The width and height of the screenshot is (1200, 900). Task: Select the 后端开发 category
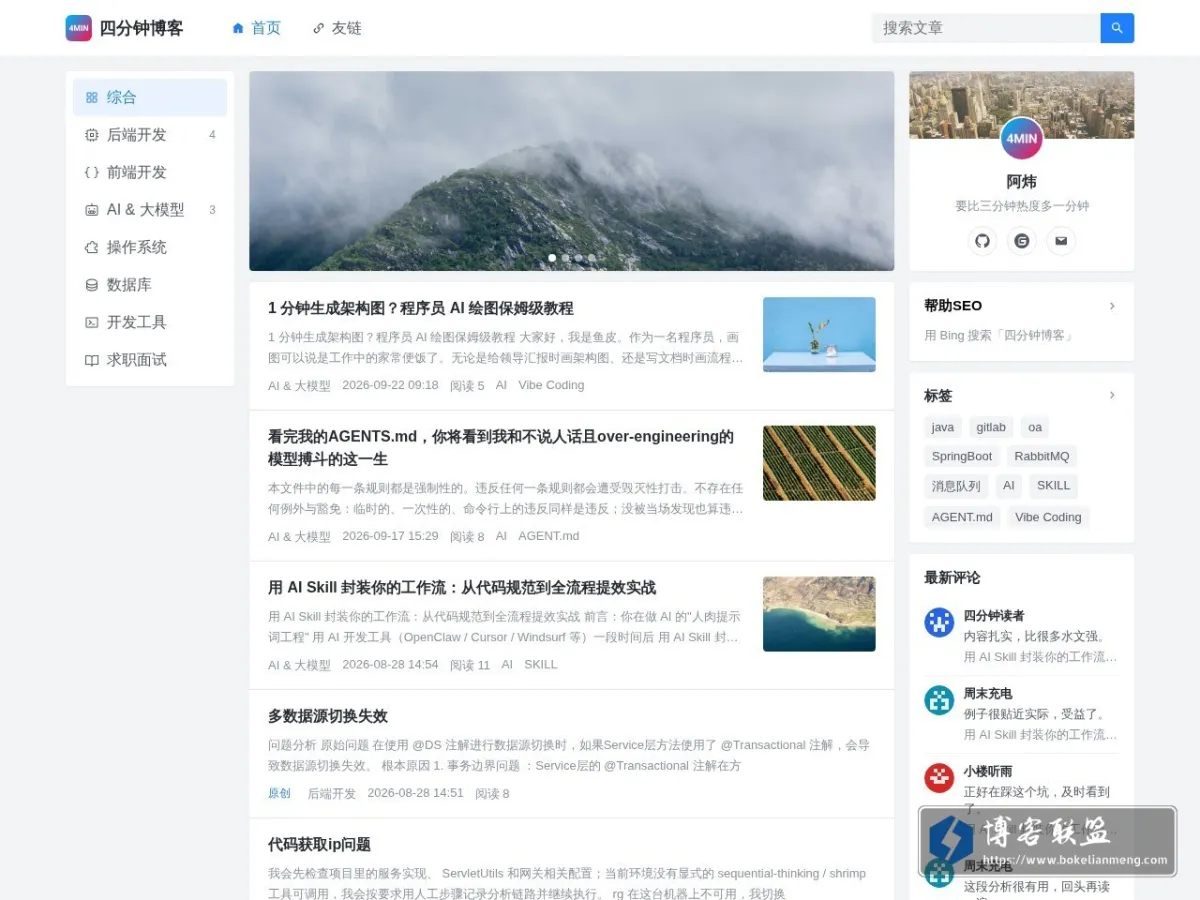150,135
